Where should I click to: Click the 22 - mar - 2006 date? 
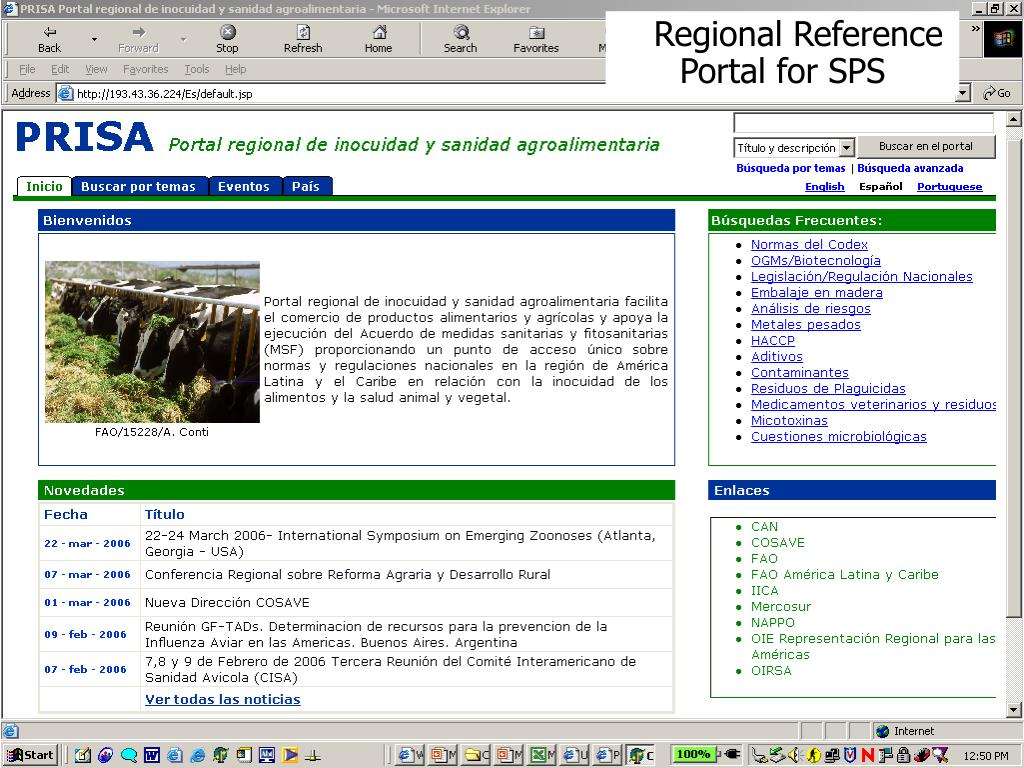pyautogui.click(x=88, y=543)
